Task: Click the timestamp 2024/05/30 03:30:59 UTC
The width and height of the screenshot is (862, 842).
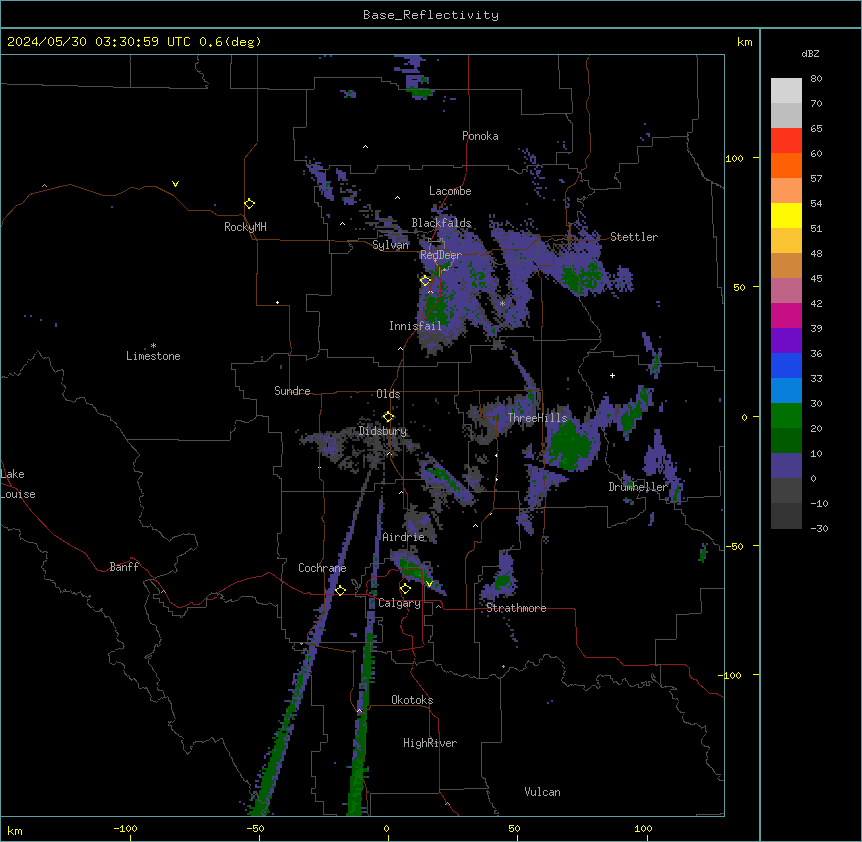Action: (99, 42)
